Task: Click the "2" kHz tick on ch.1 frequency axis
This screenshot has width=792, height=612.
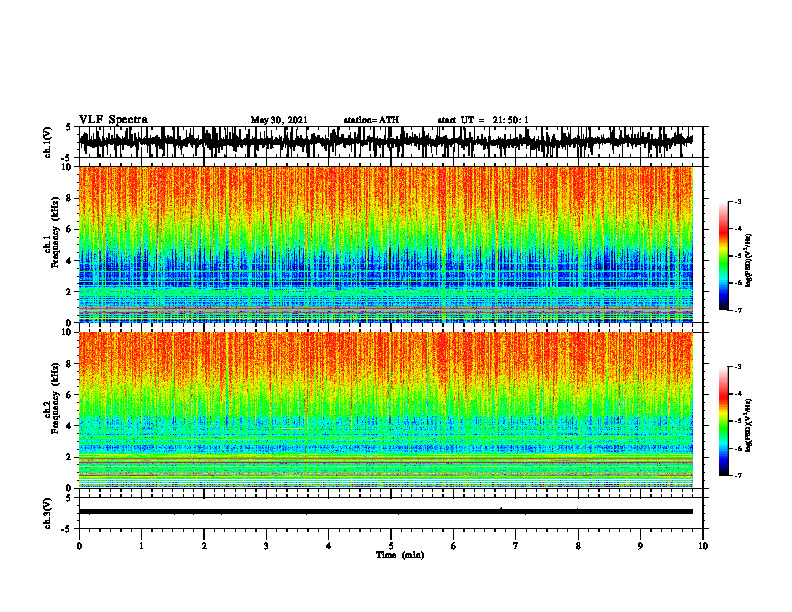Action: tap(70, 291)
